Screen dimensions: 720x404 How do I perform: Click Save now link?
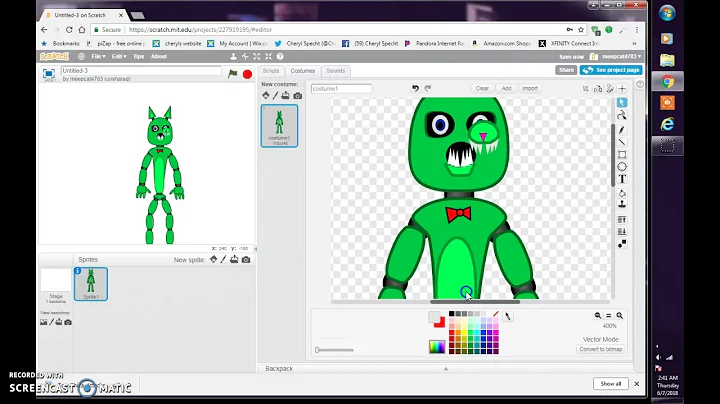click(571, 57)
